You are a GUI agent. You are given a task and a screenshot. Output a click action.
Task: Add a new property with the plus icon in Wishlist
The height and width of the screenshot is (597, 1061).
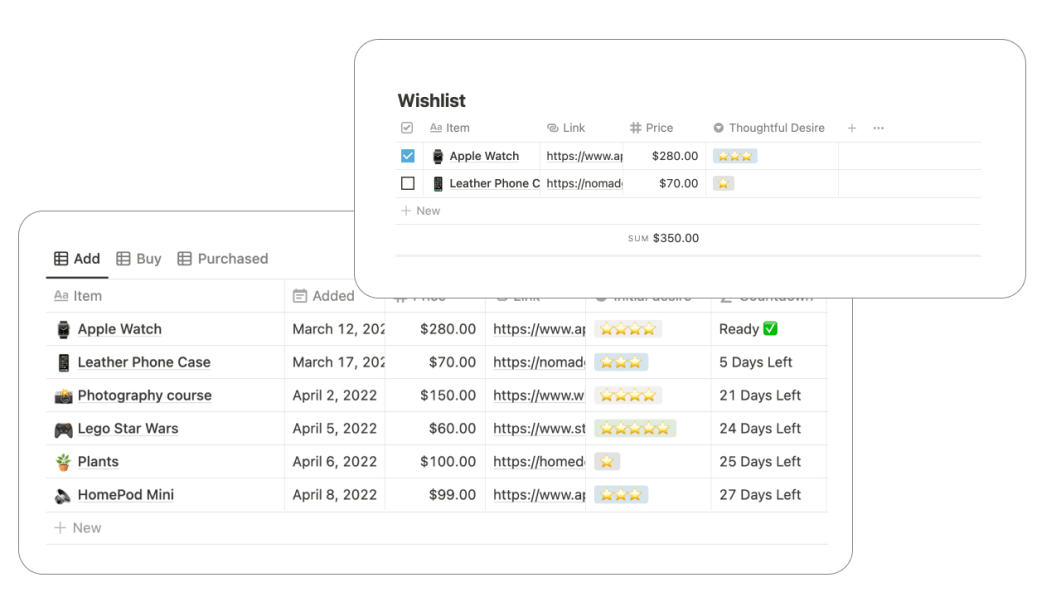(x=852, y=128)
